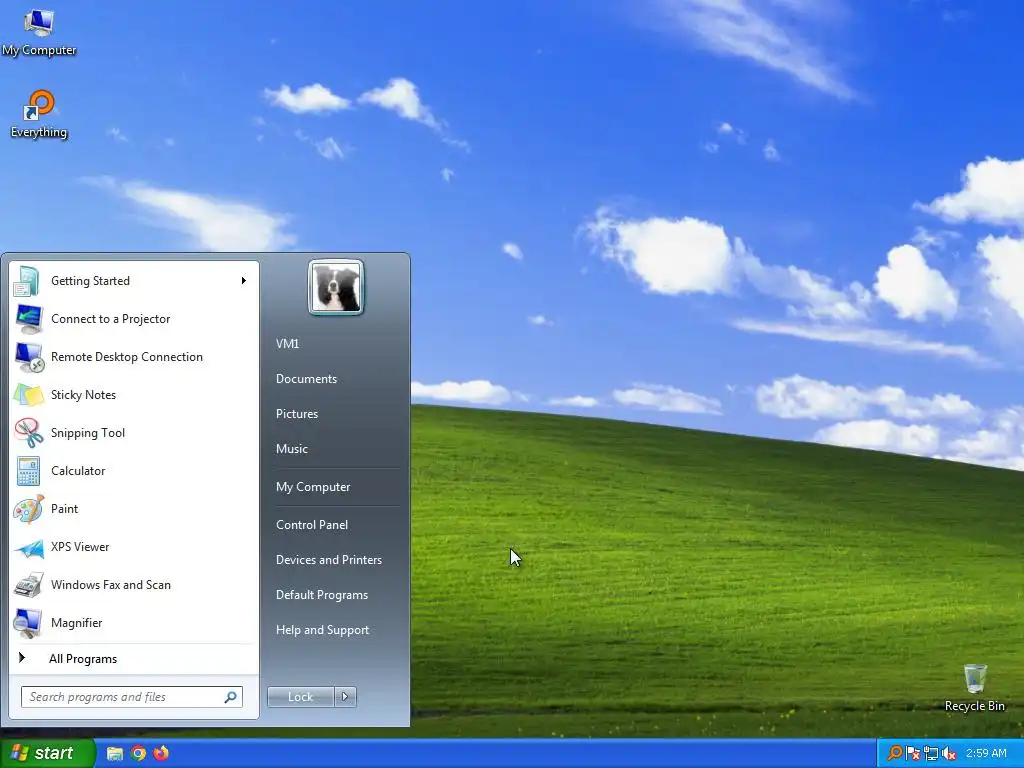Open the shutdown options arrow next to Lock
The image size is (1024, 768).
pos(345,697)
